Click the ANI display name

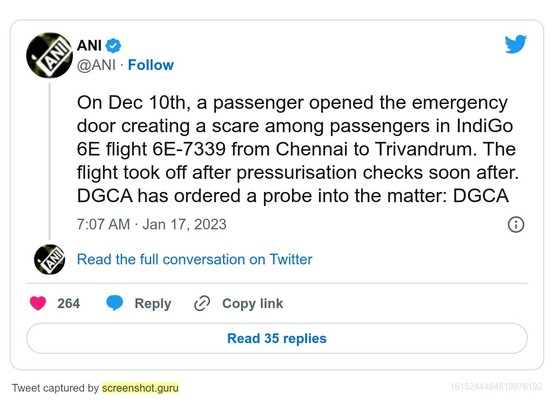pyautogui.click(x=89, y=46)
